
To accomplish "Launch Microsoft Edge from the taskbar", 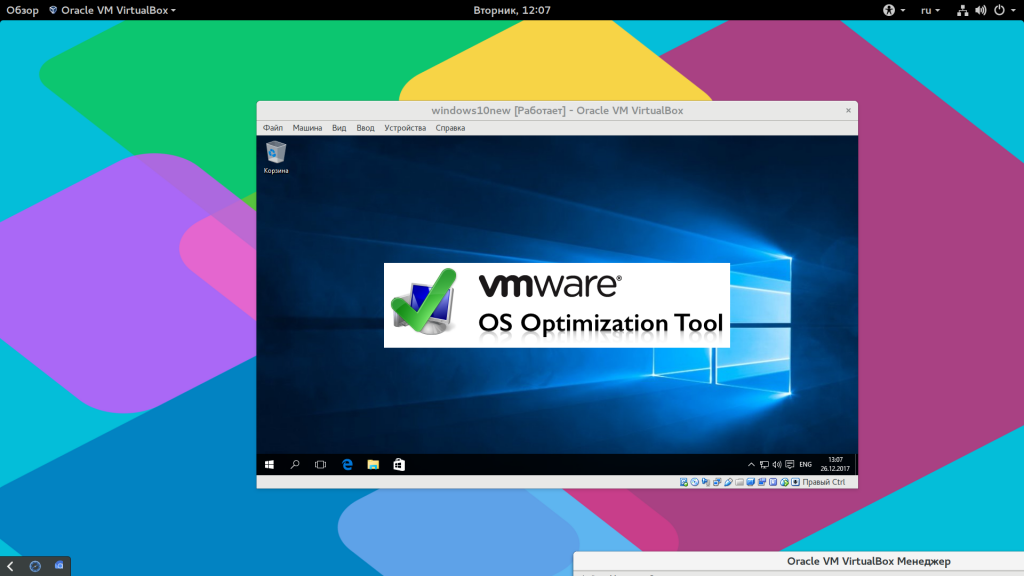I will [x=347, y=465].
